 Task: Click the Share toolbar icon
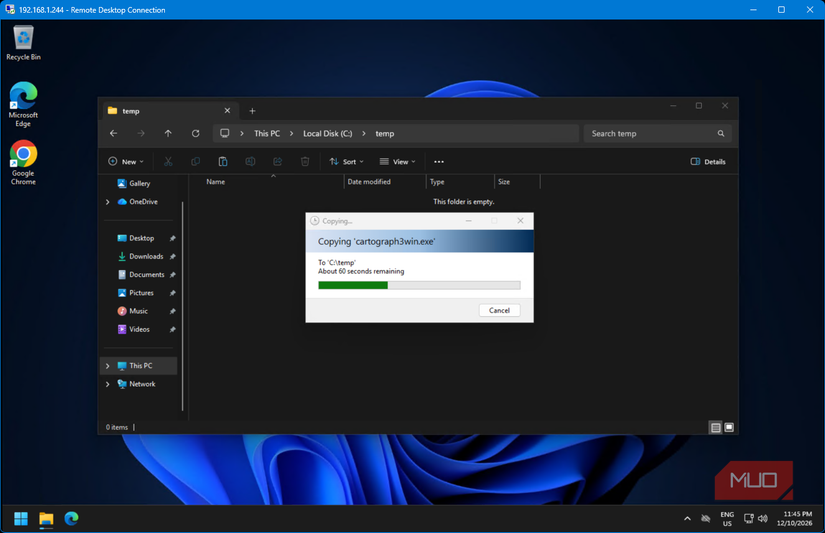coord(277,162)
